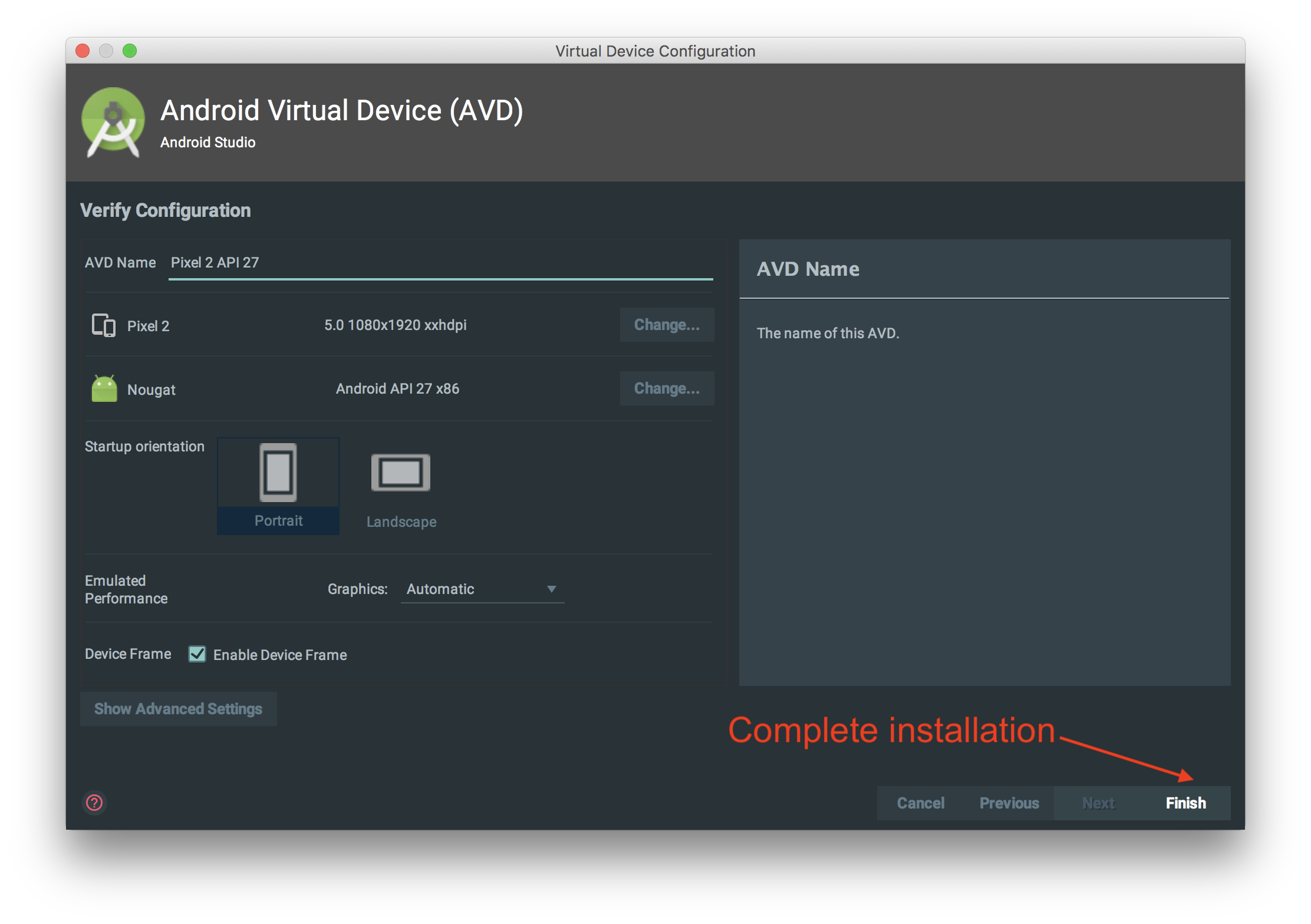Change the Android API 27 system image
The height and width of the screenshot is (924, 1311).
pyautogui.click(x=667, y=388)
